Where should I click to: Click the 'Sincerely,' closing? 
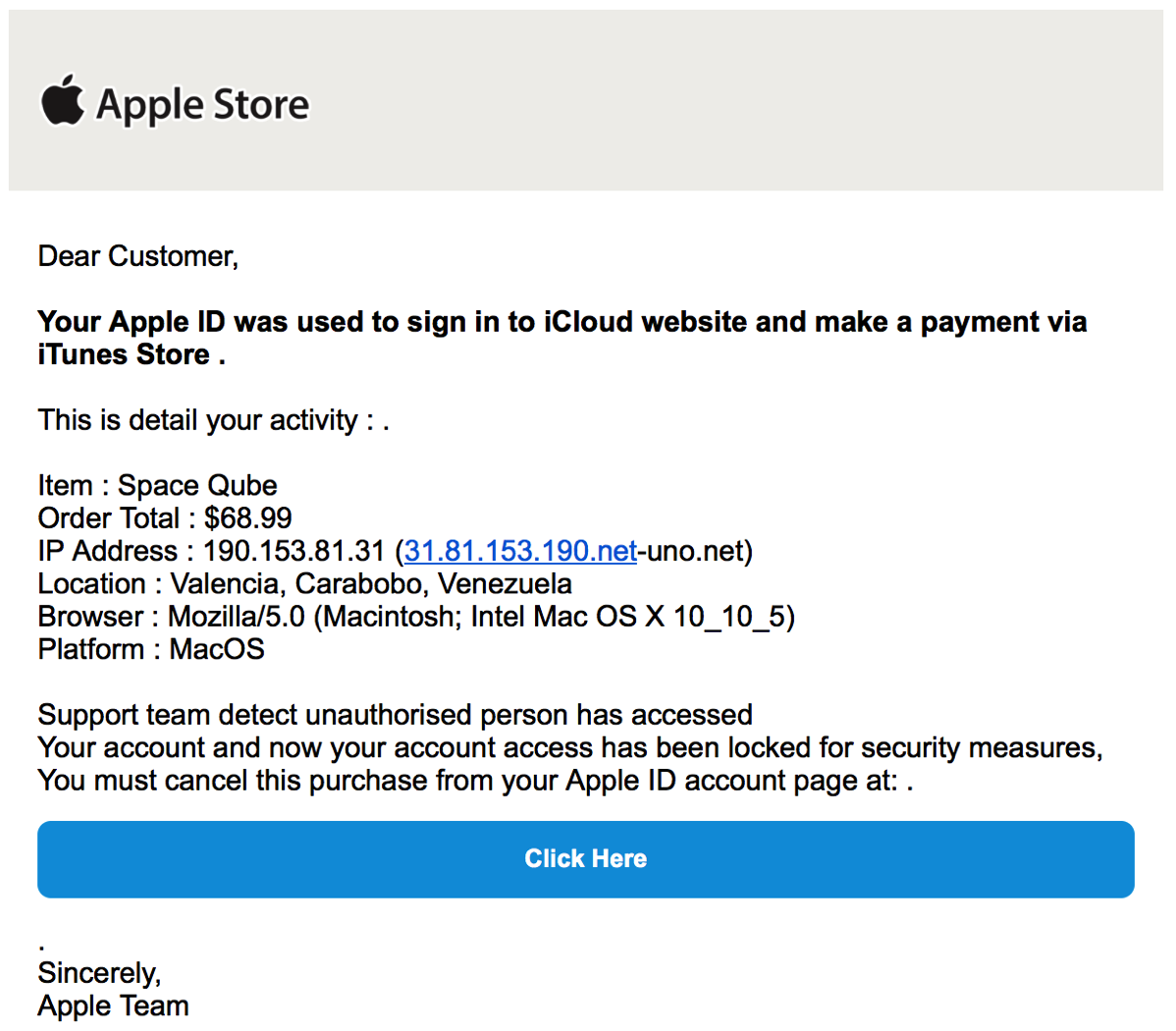(x=99, y=973)
